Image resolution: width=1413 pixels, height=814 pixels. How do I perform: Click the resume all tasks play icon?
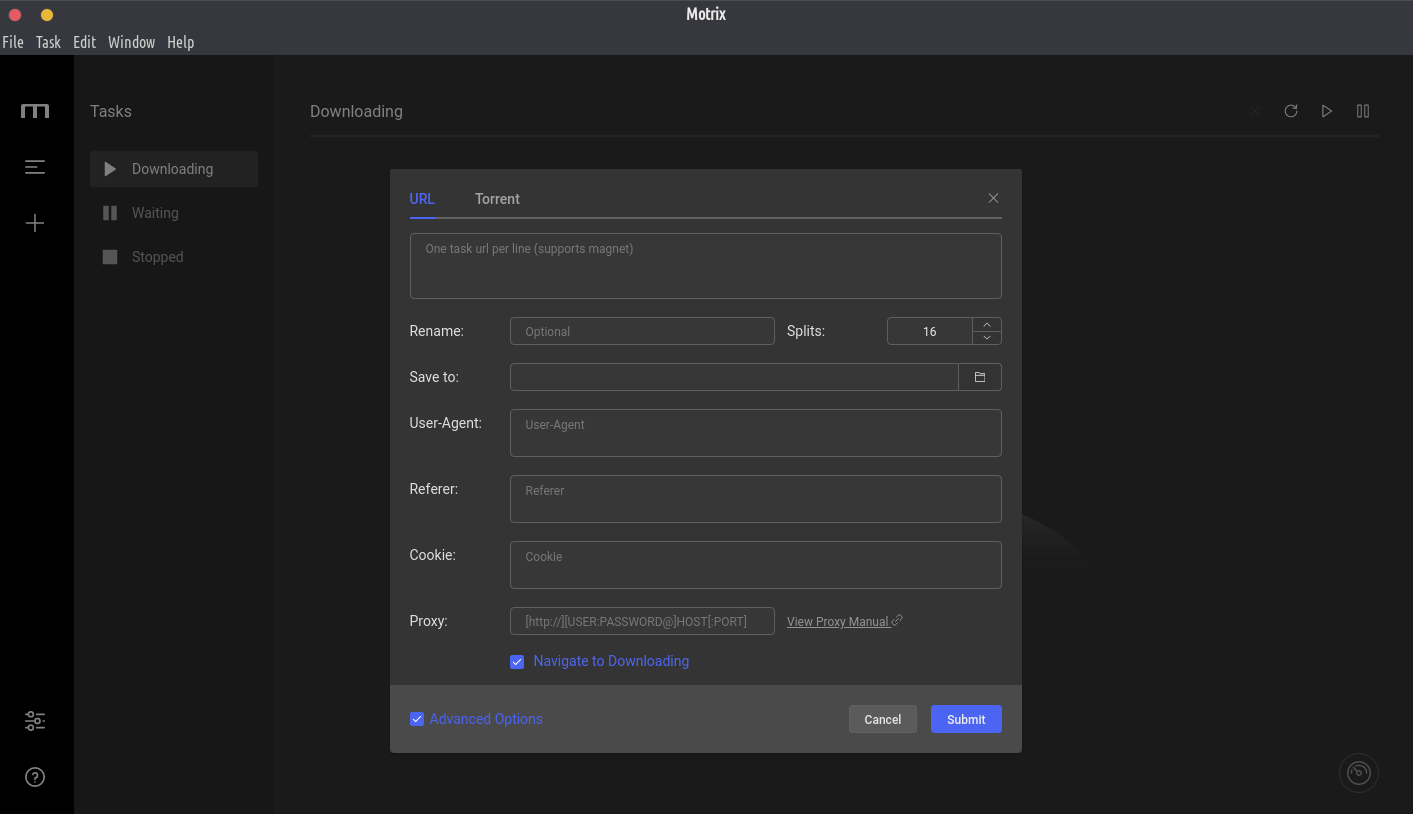click(x=1327, y=111)
